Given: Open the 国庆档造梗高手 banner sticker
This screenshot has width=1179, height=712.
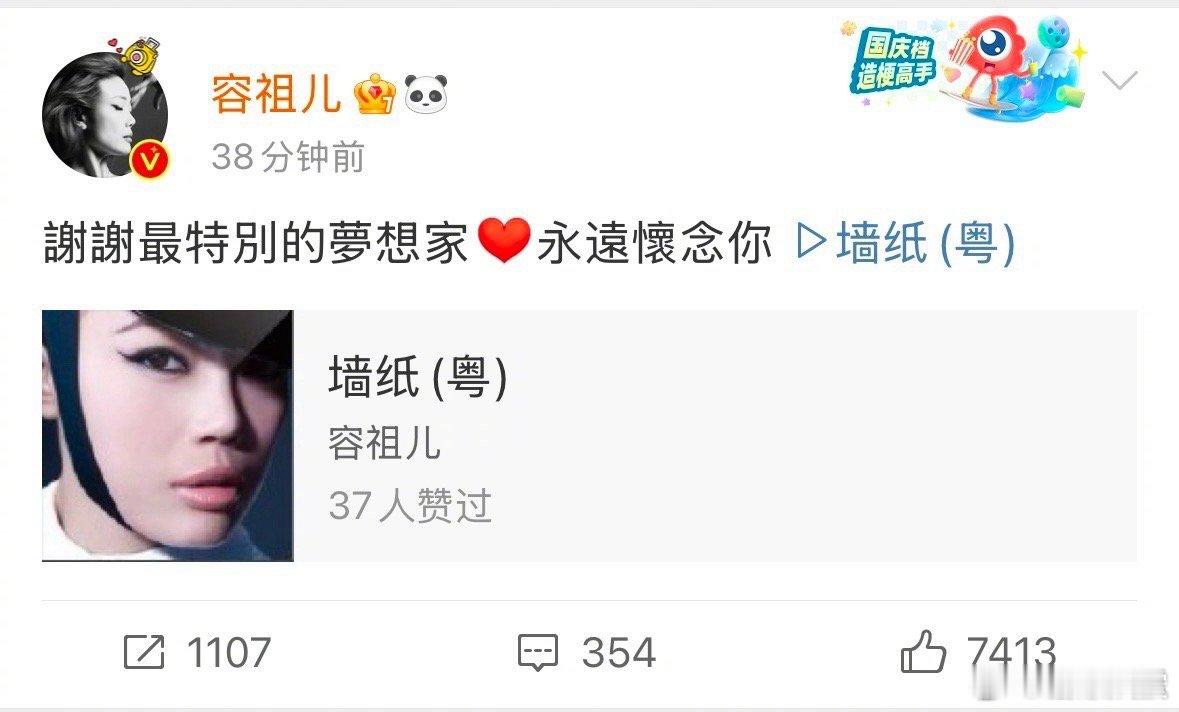Looking at the screenshot, I should point(966,68).
